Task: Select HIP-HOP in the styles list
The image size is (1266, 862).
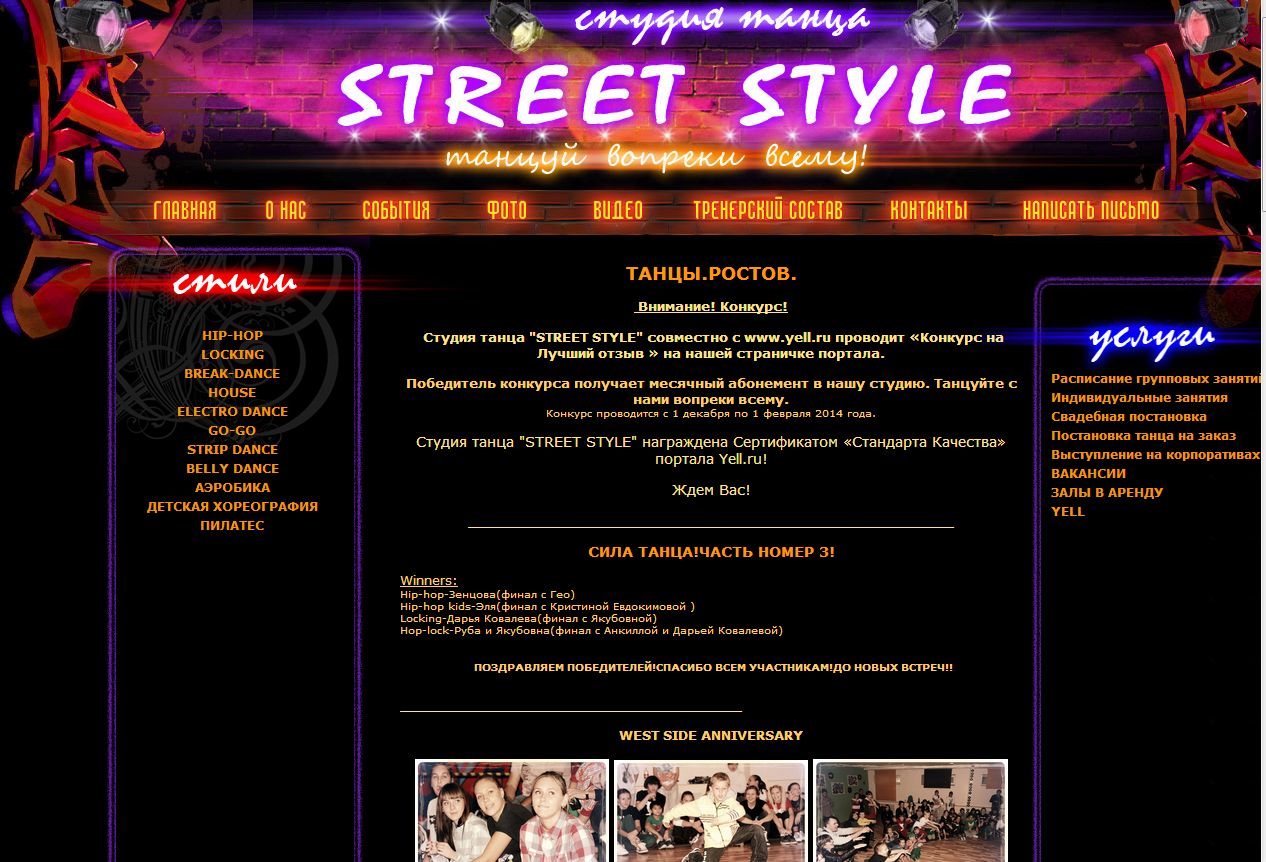Action: pyautogui.click(x=232, y=336)
